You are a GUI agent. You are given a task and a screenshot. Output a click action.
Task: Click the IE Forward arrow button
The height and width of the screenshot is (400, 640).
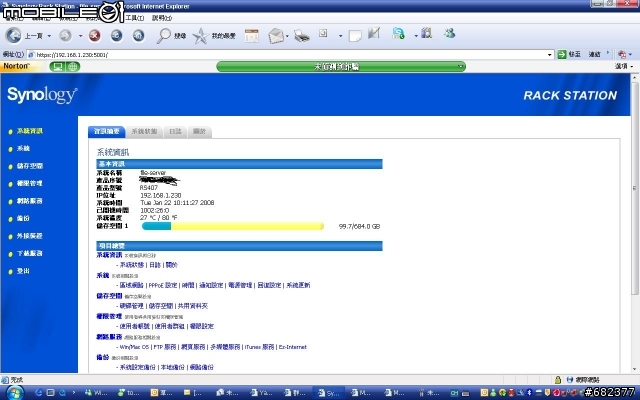tap(65, 36)
